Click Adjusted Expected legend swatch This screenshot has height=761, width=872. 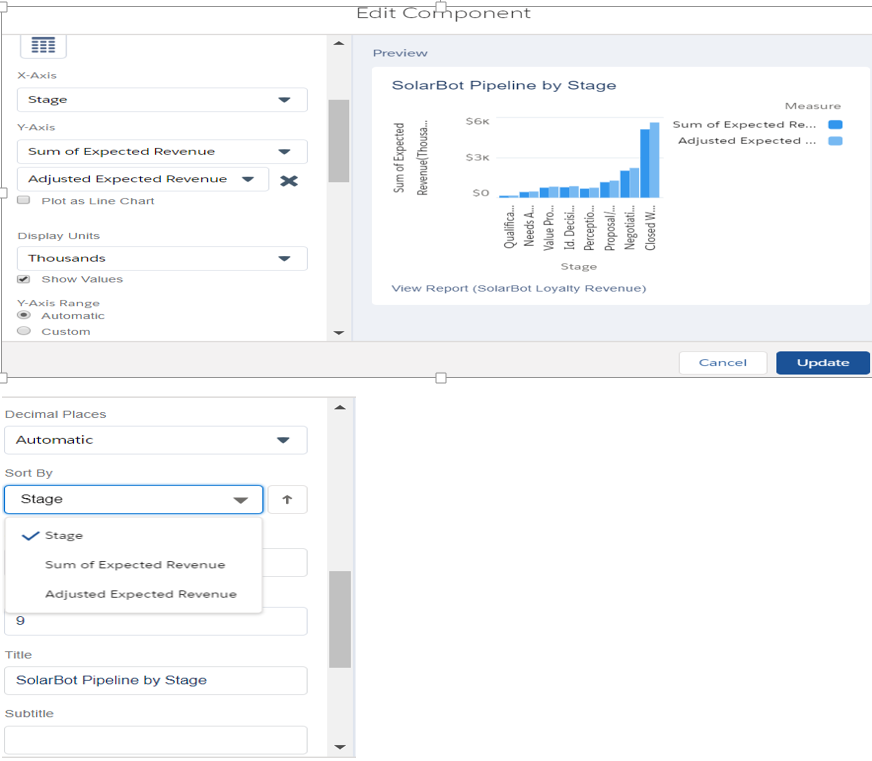[835, 141]
